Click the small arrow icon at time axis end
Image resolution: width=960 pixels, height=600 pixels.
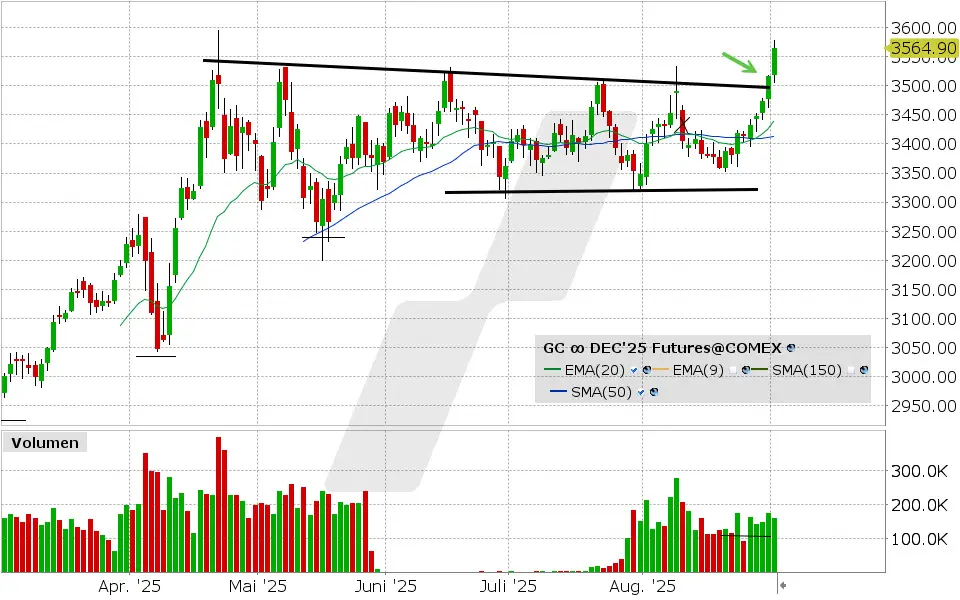click(x=782, y=585)
